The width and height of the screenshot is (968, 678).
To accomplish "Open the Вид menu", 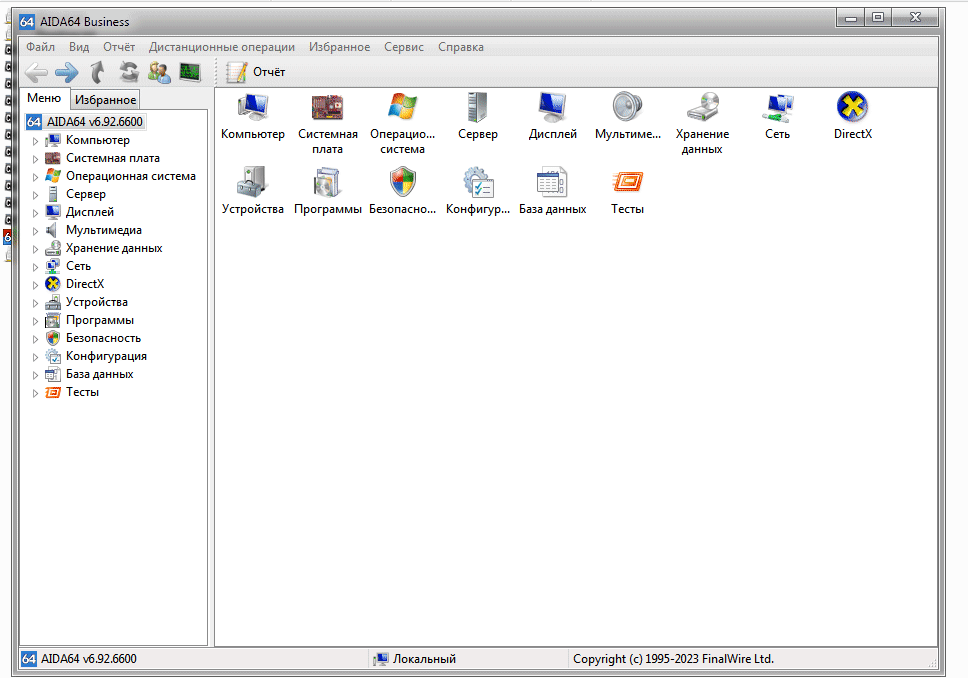I will pos(79,47).
